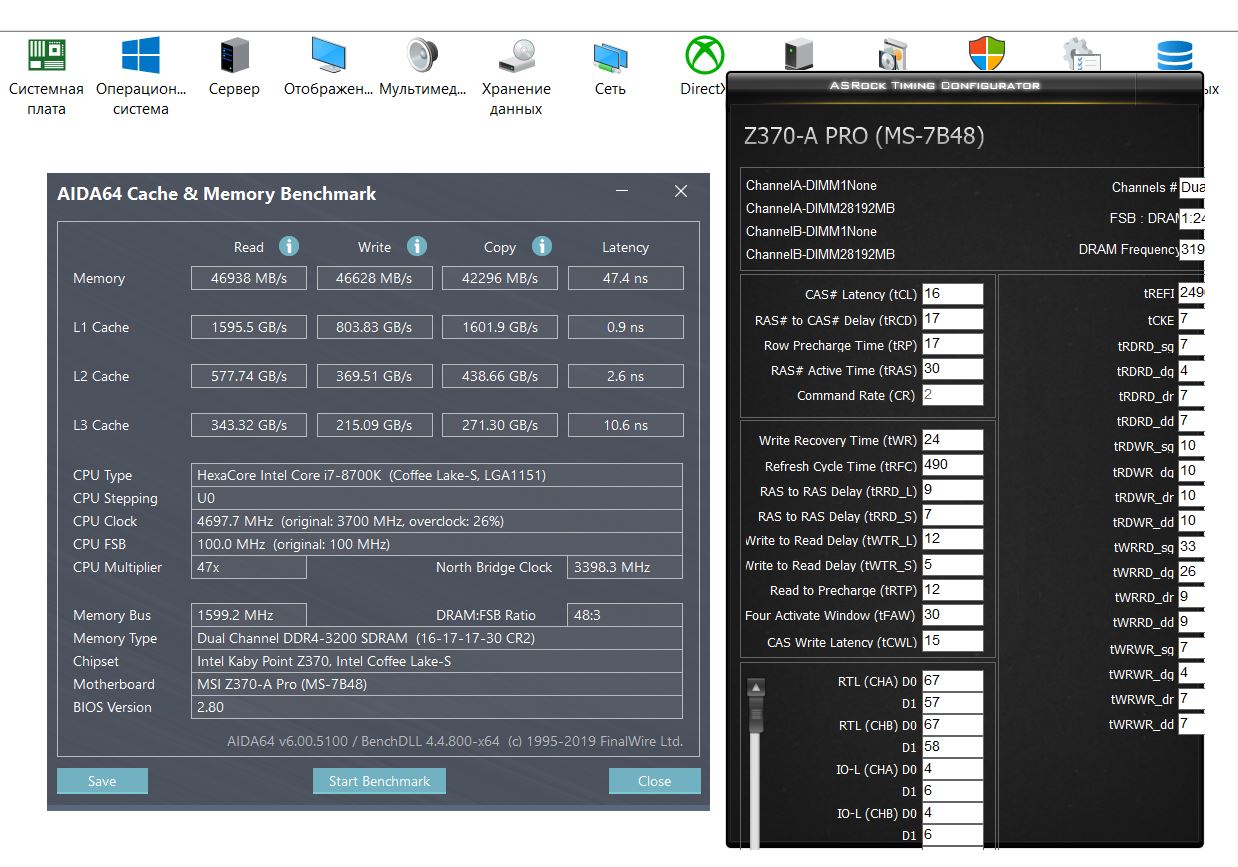The image size is (1238, 867).
Task: Click the Memory Type Dual Channel DDR4-3200 value
Action: pyautogui.click(x=437, y=638)
